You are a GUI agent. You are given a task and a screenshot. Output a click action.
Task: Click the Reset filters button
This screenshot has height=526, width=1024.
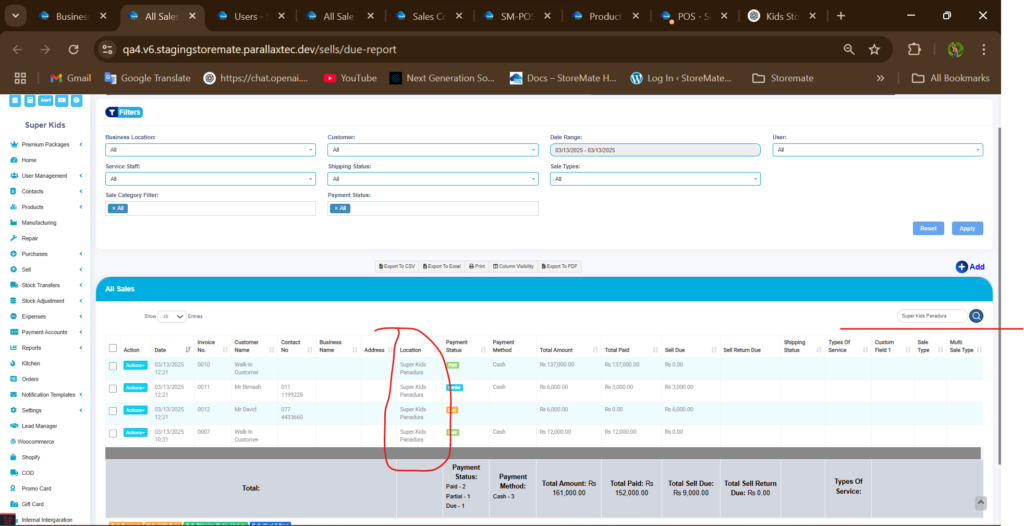(x=928, y=229)
